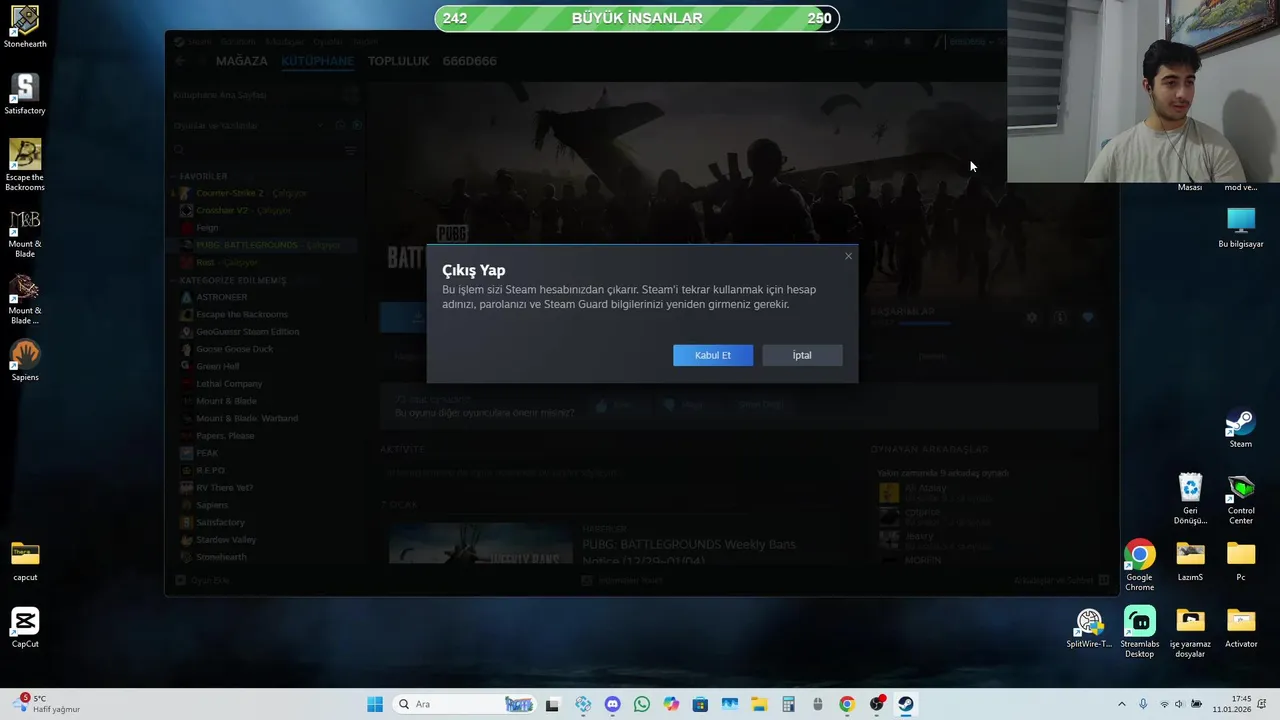Close the Çıkış Yap dialog with X

click(848, 256)
